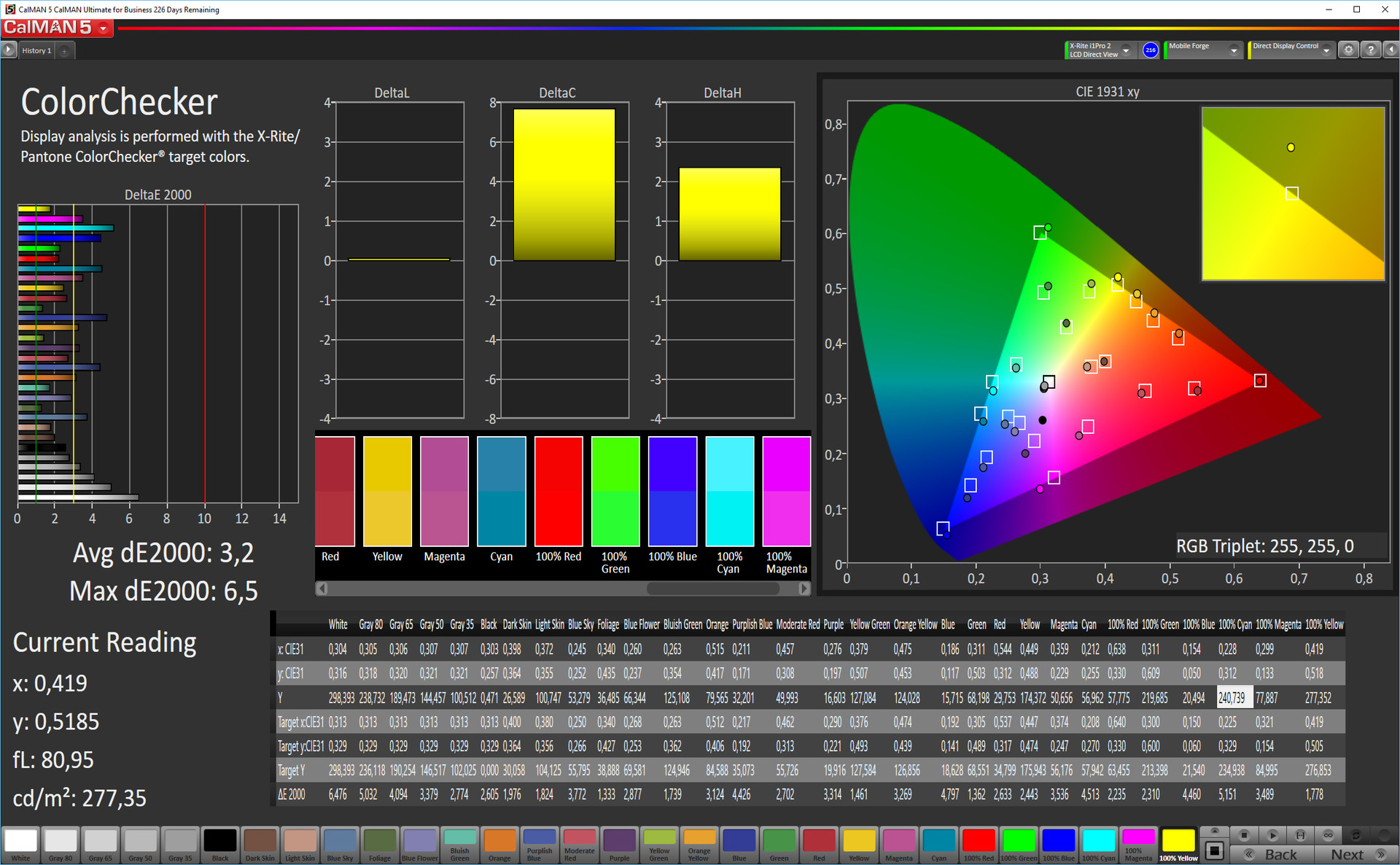
Task: Expand the X-Rite i1Pro 2 meter dropdown
Action: click(1126, 50)
